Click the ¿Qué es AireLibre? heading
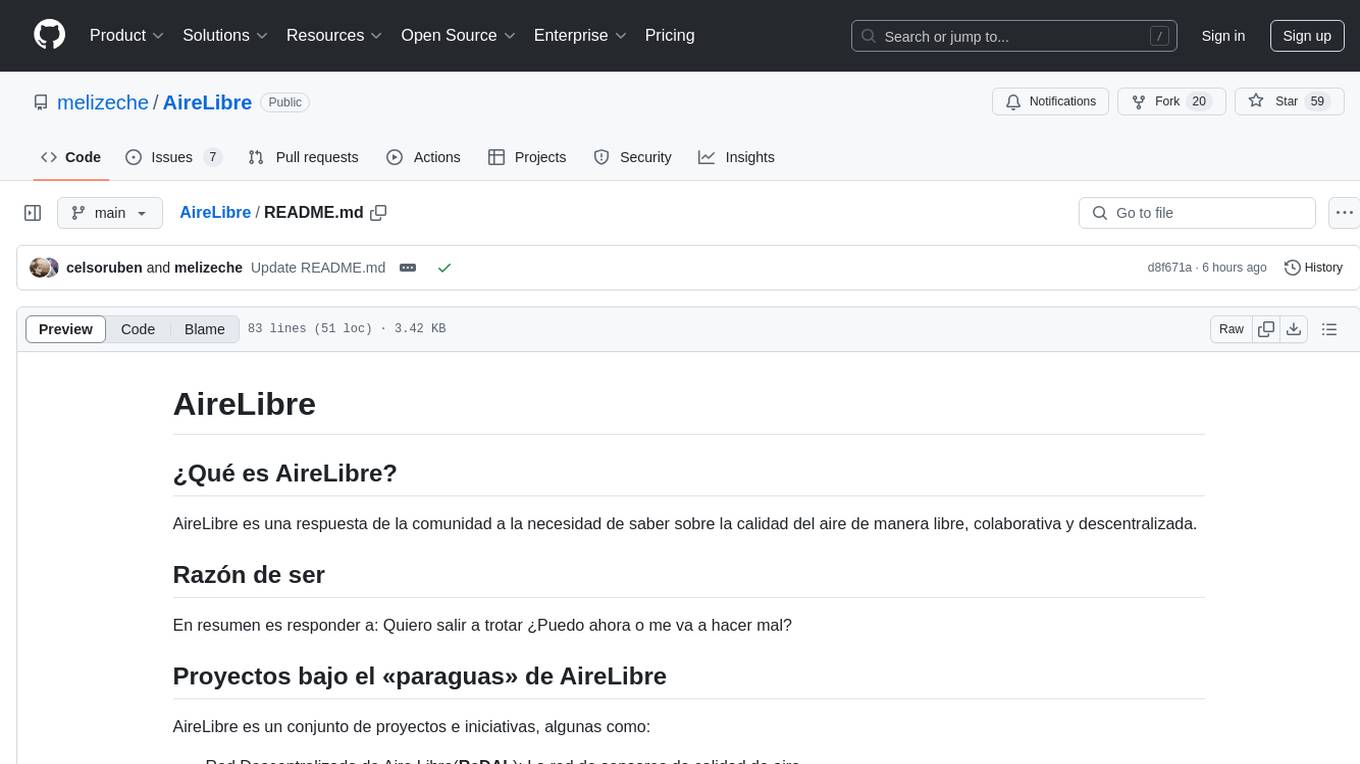This screenshot has width=1360, height=764. click(285, 472)
